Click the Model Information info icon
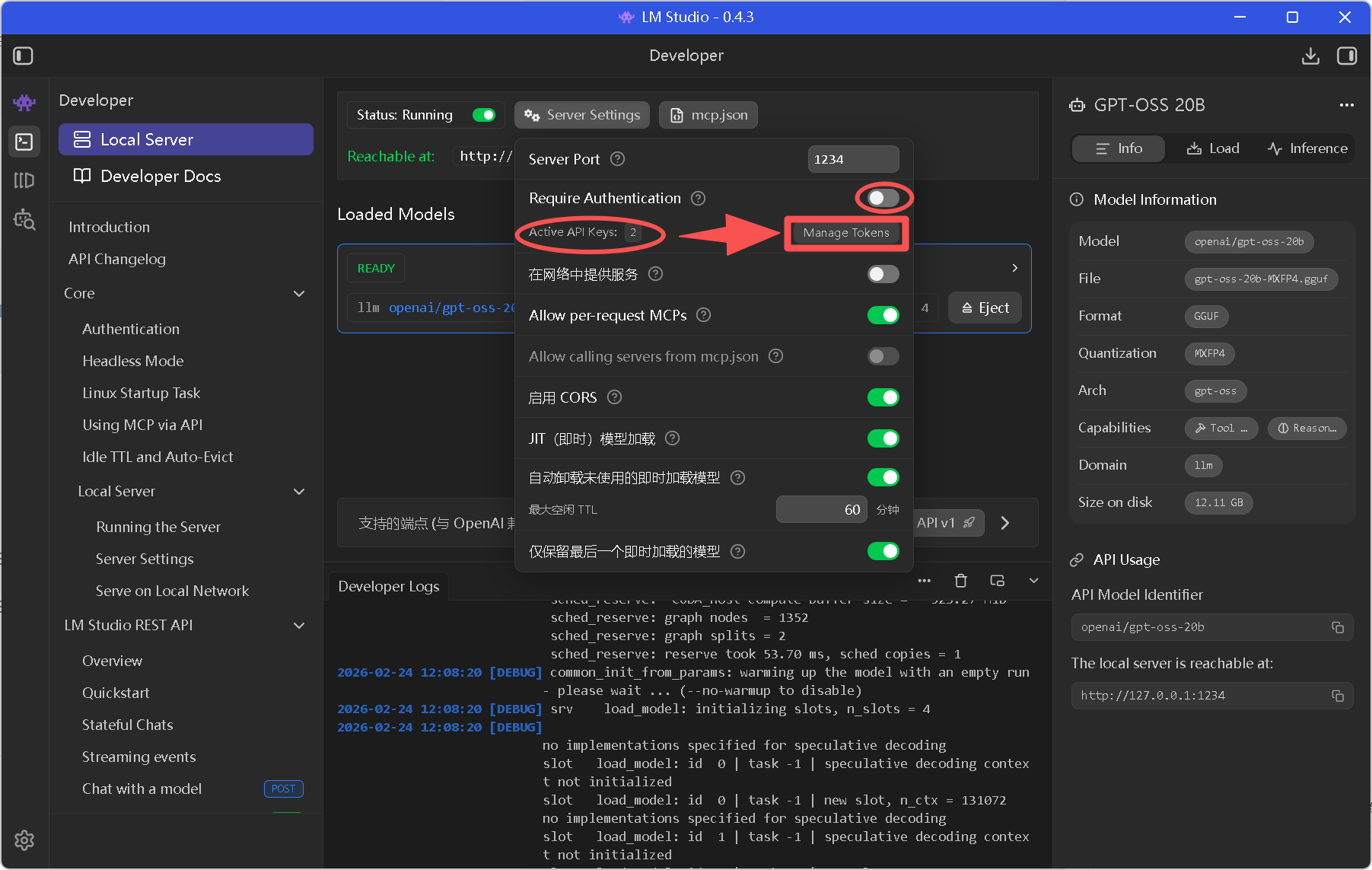 tap(1077, 199)
